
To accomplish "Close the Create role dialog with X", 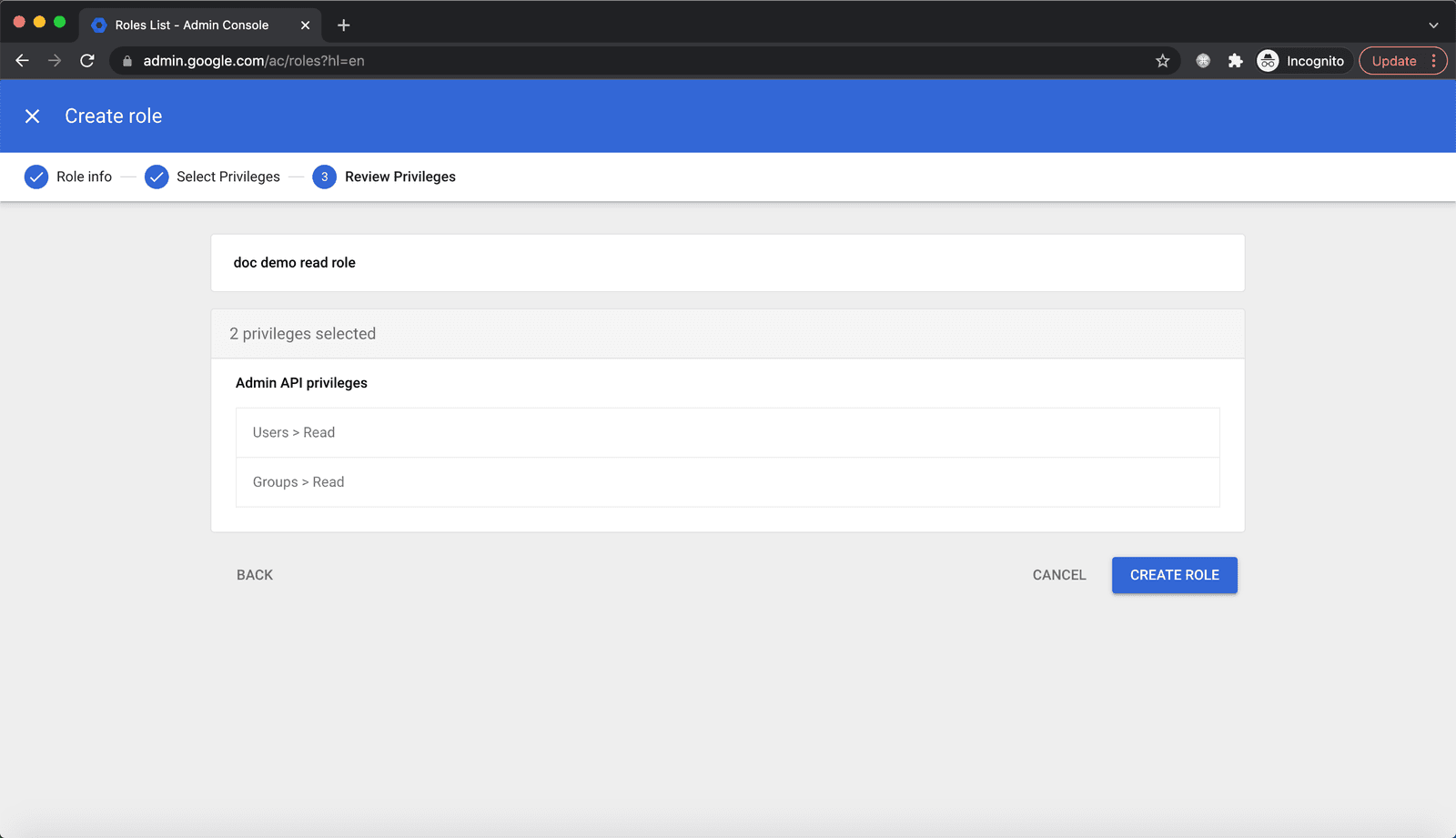I will [32, 116].
